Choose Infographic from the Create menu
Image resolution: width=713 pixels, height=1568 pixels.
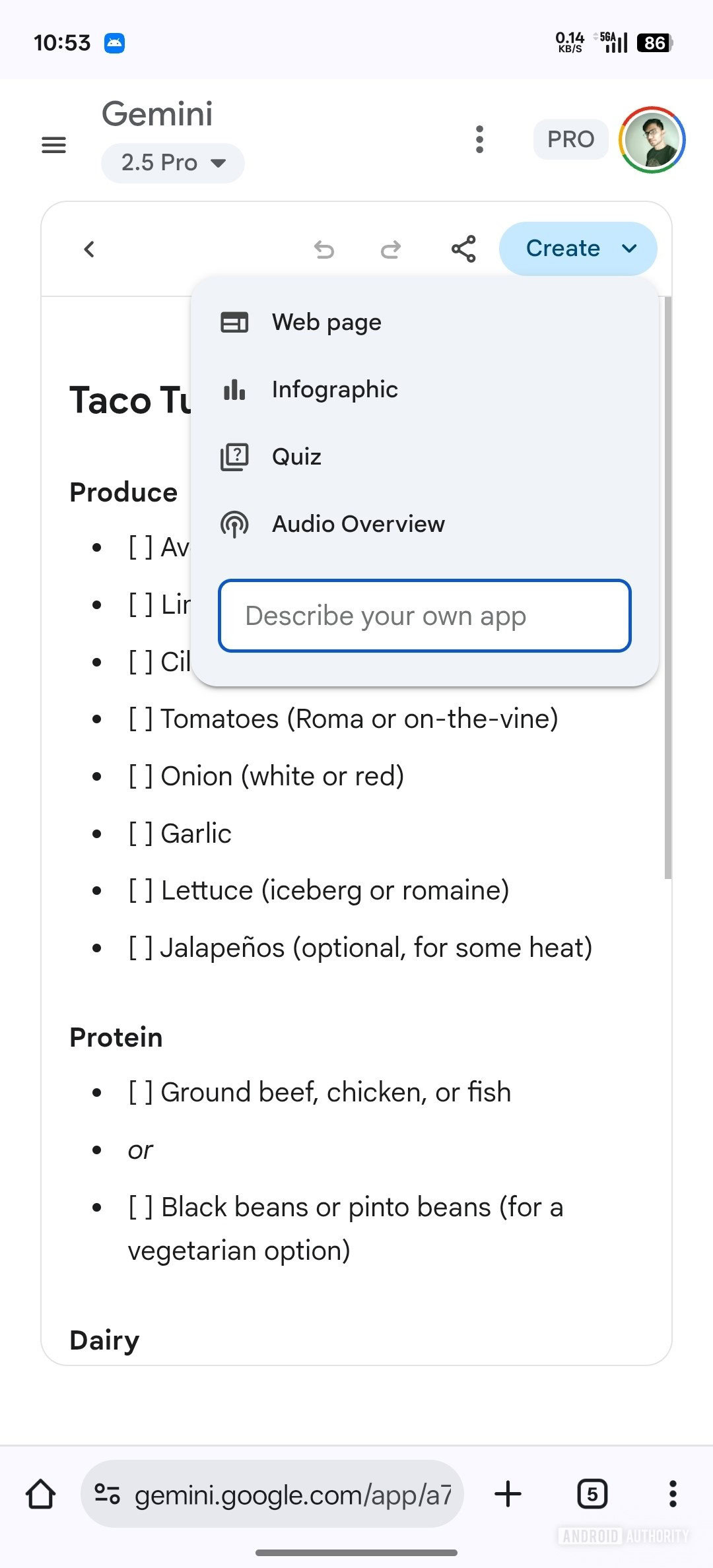tap(335, 390)
